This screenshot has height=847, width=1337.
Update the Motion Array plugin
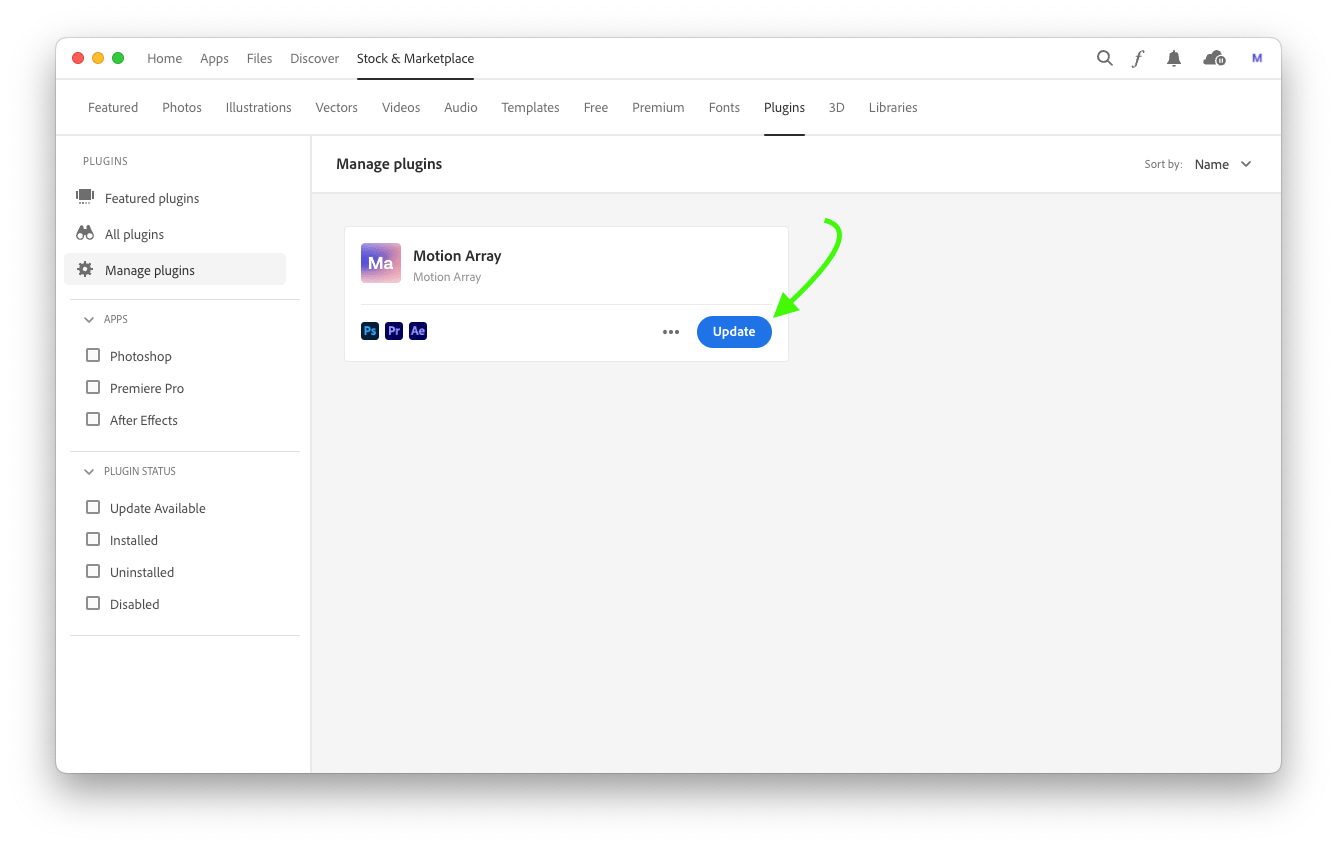[734, 331]
